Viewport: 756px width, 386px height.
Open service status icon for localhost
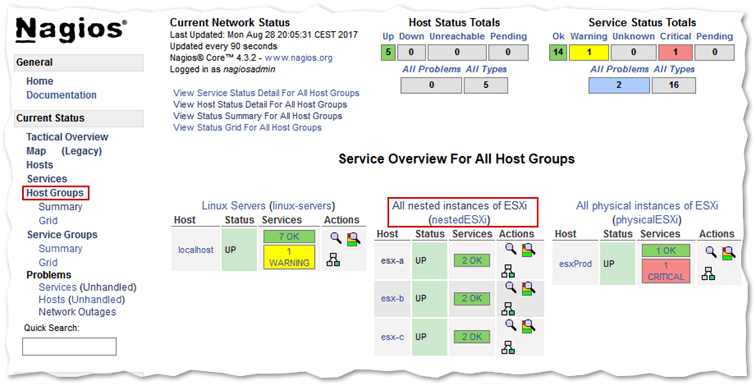[x=354, y=239]
